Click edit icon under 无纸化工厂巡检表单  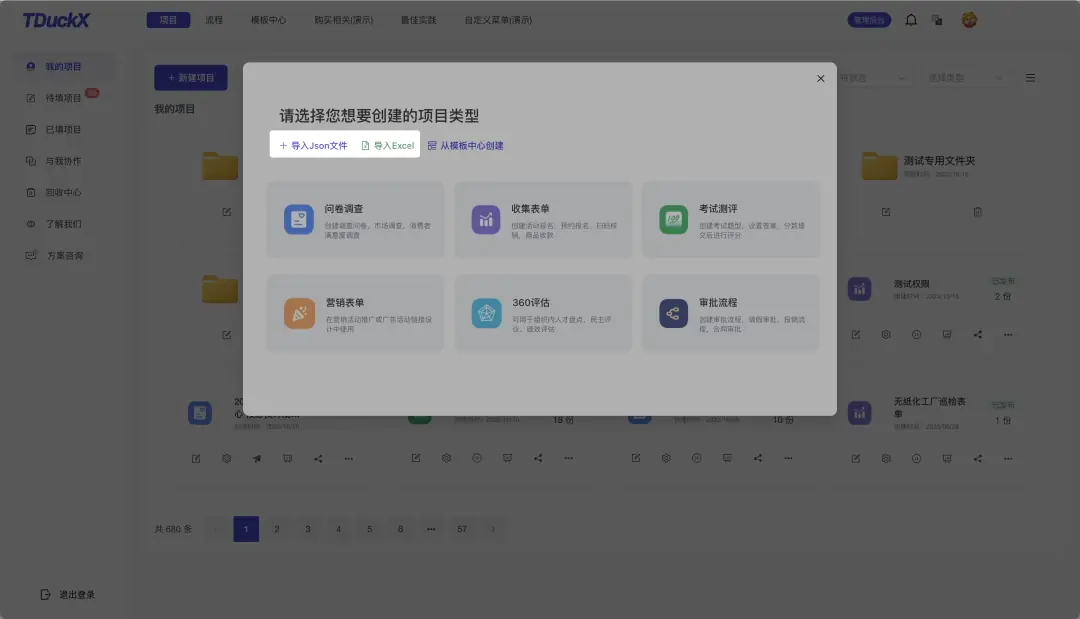(x=855, y=459)
